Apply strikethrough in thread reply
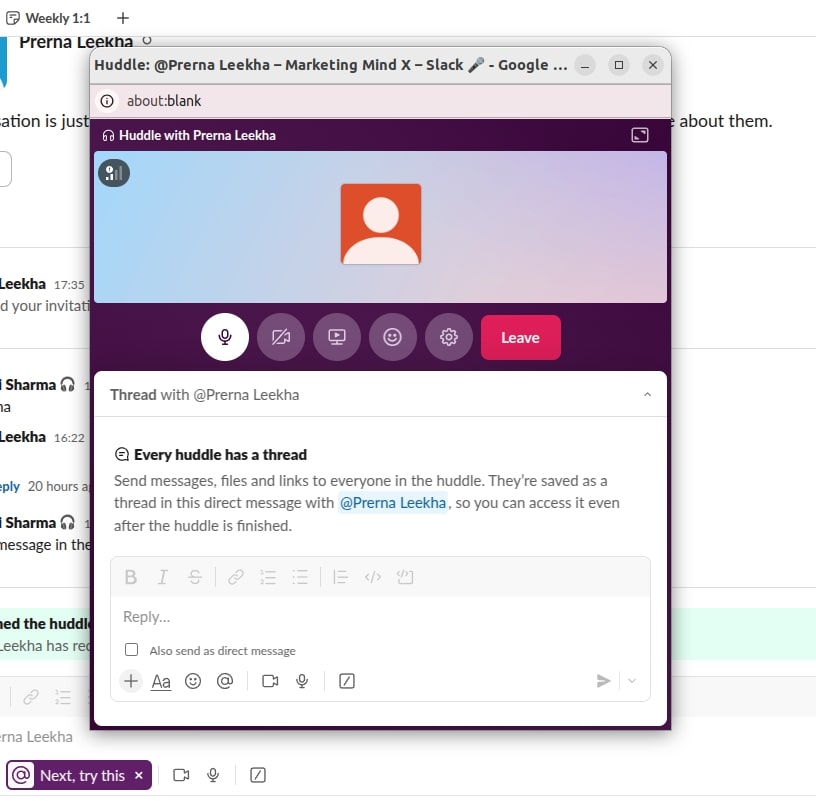The width and height of the screenshot is (816, 801). tap(195, 577)
